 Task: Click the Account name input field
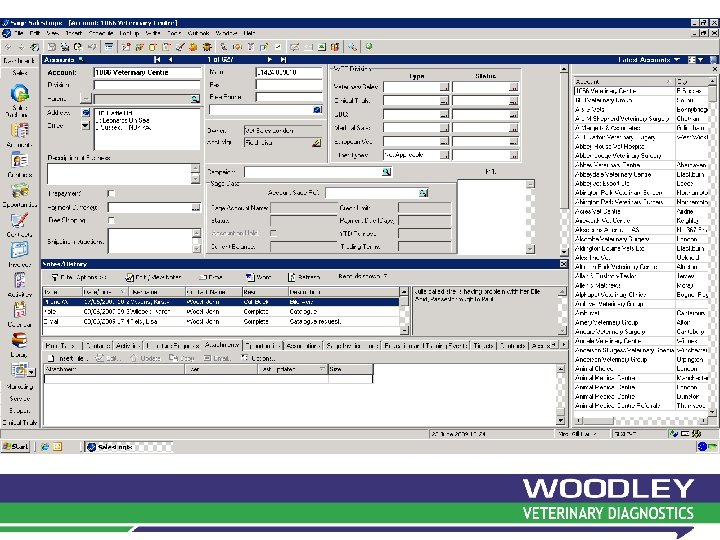point(147,73)
